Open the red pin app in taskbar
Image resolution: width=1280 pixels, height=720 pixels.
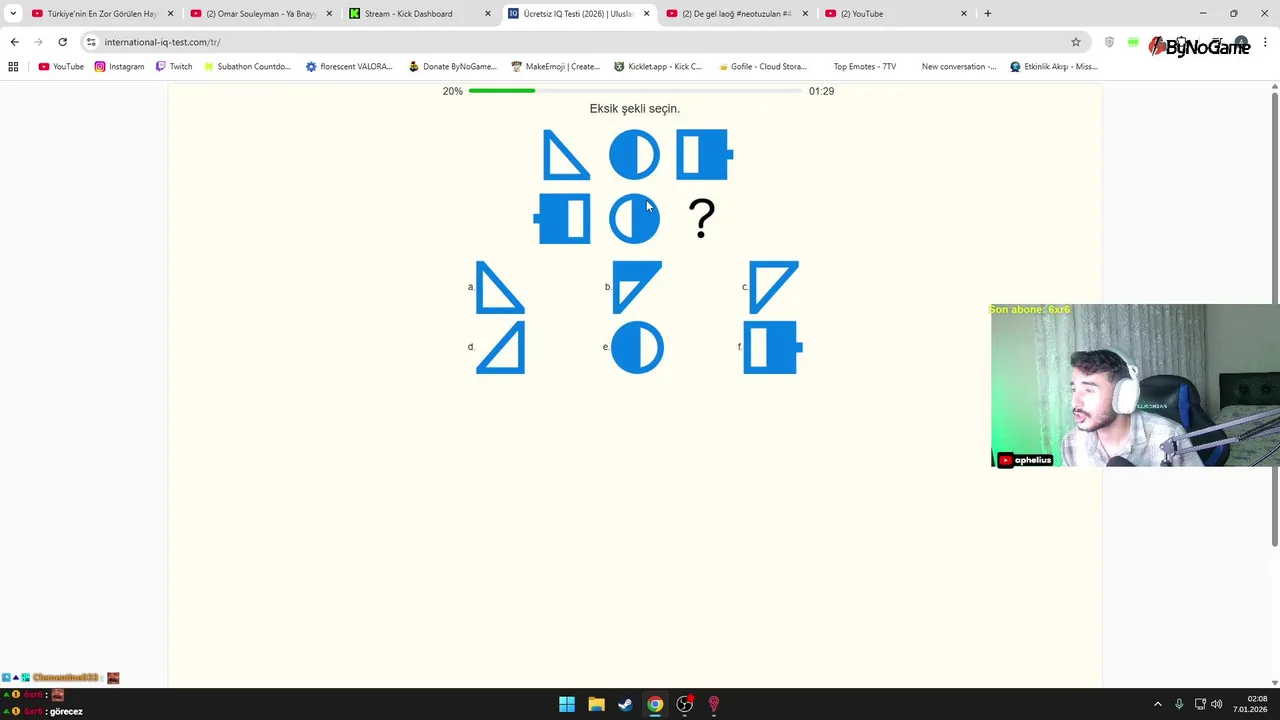(713, 704)
